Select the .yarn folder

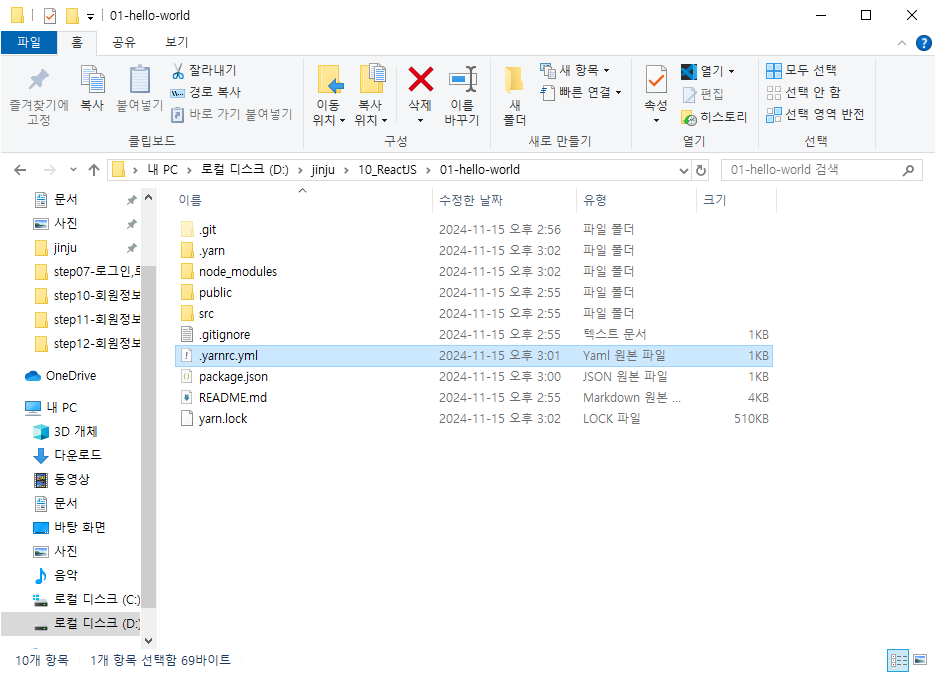[474, 251]
